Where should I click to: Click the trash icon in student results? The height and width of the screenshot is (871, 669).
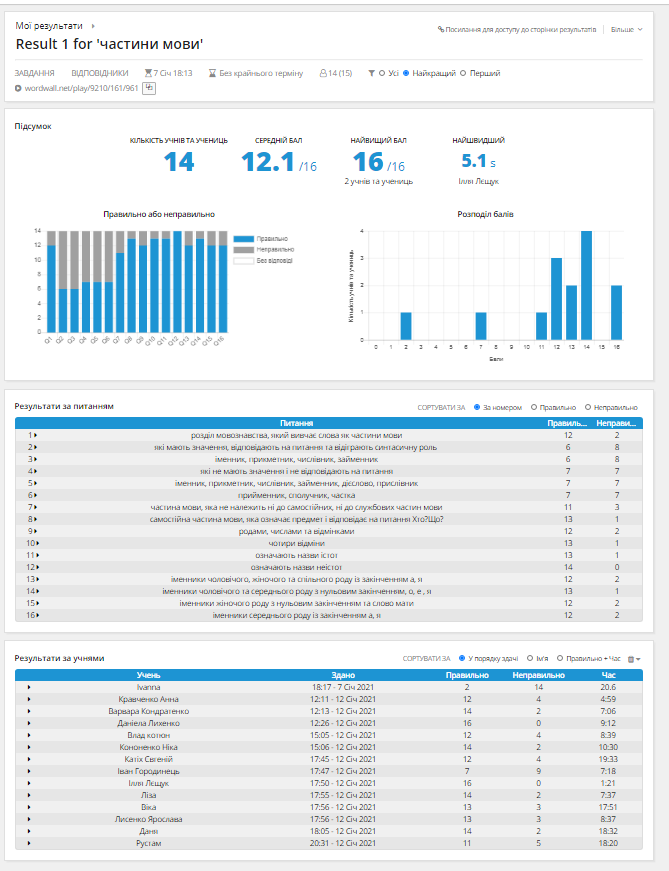click(x=631, y=659)
